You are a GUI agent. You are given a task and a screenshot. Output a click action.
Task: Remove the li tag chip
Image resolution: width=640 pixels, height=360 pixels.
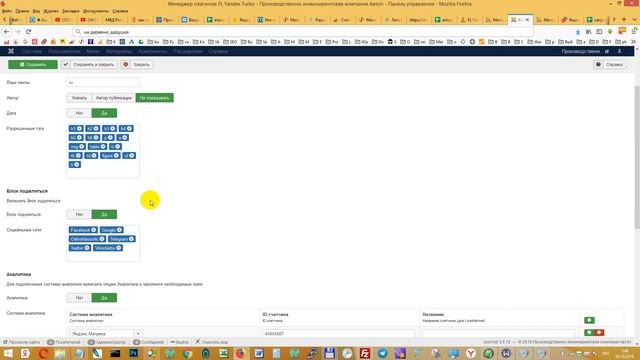[x=76, y=164]
